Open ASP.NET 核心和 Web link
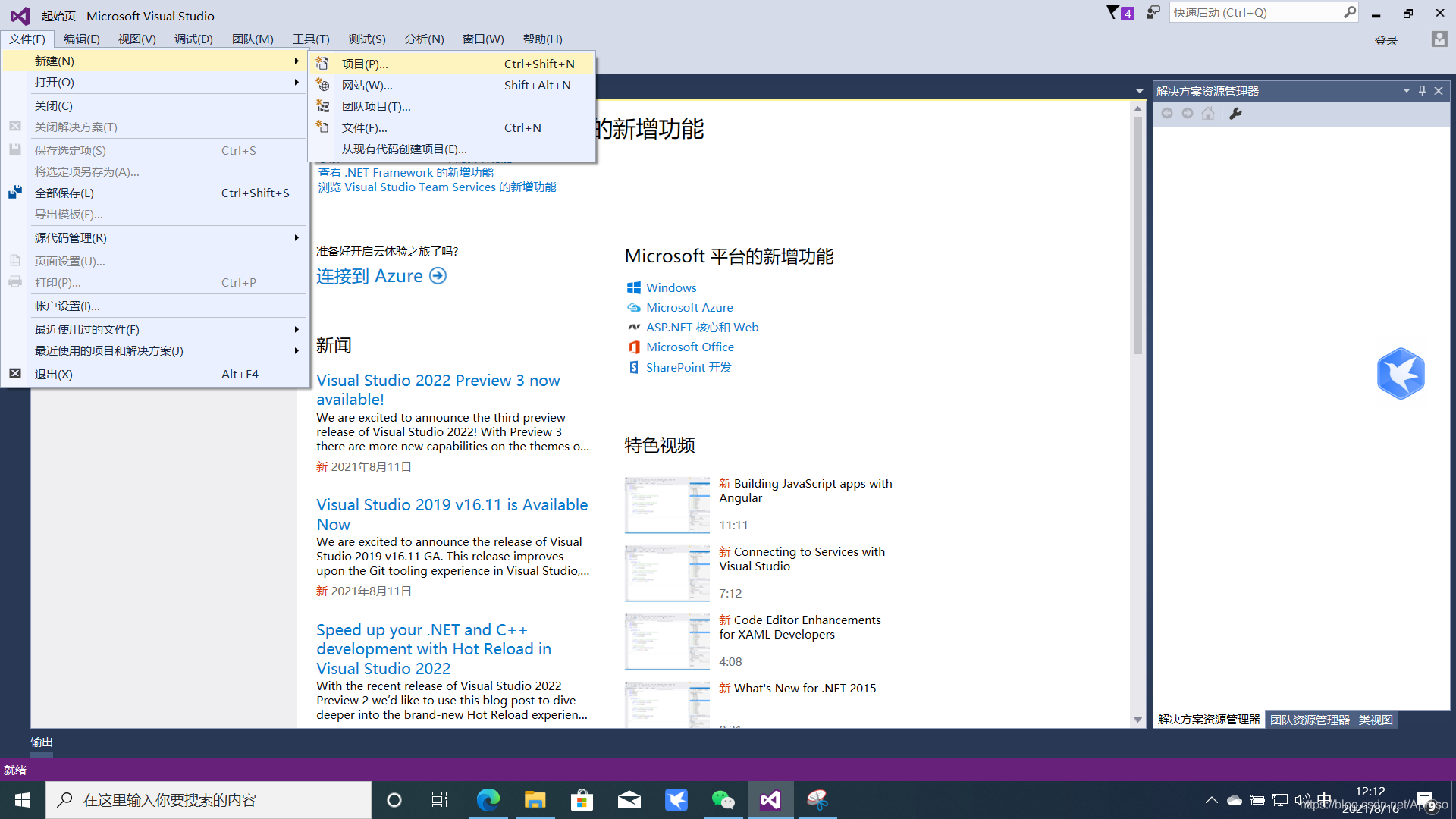Screen dimensions: 1456x819 702,327
